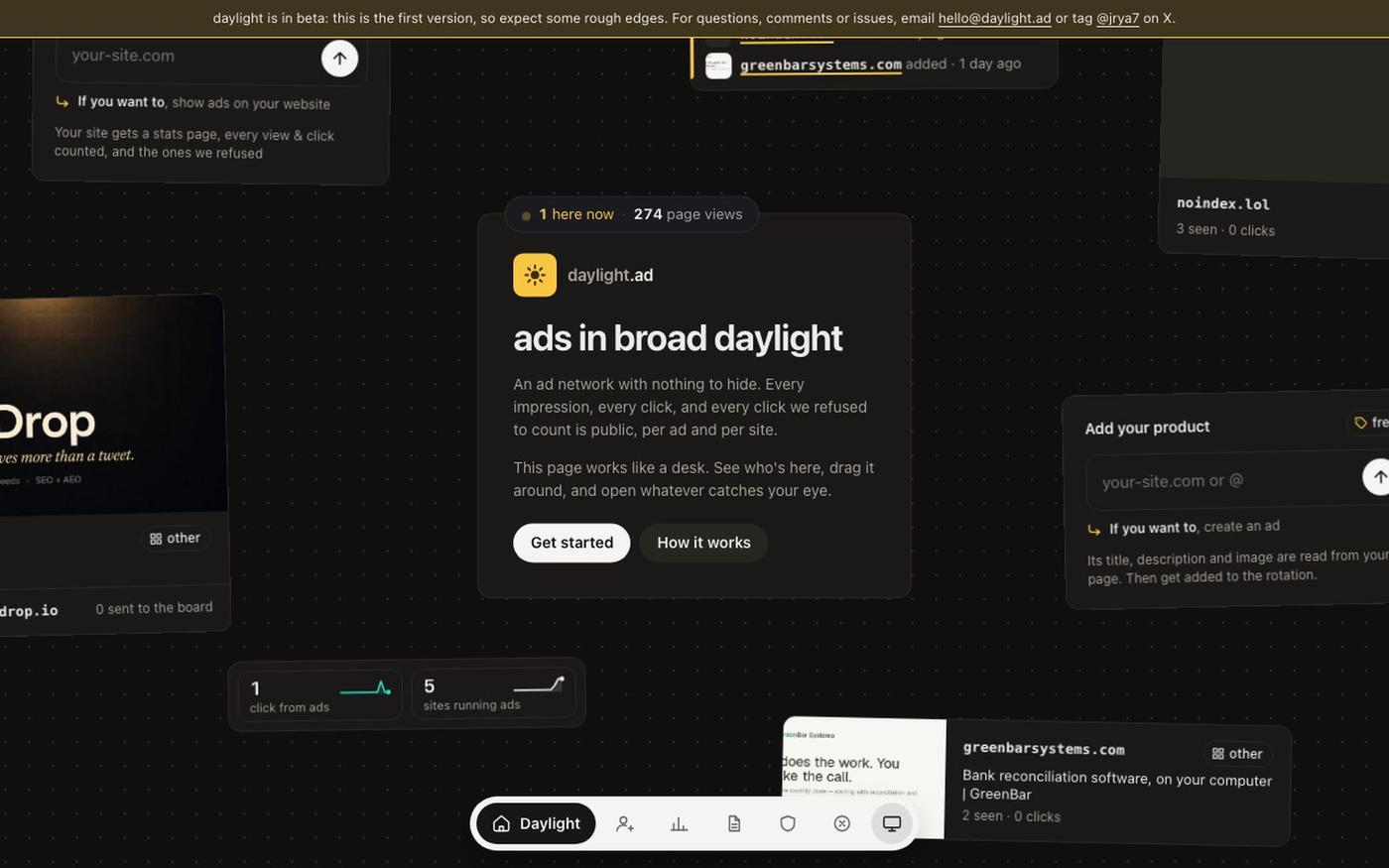Open the Daylight home tab in dock
This screenshot has height=868, width=1389.
click(536, 823)
